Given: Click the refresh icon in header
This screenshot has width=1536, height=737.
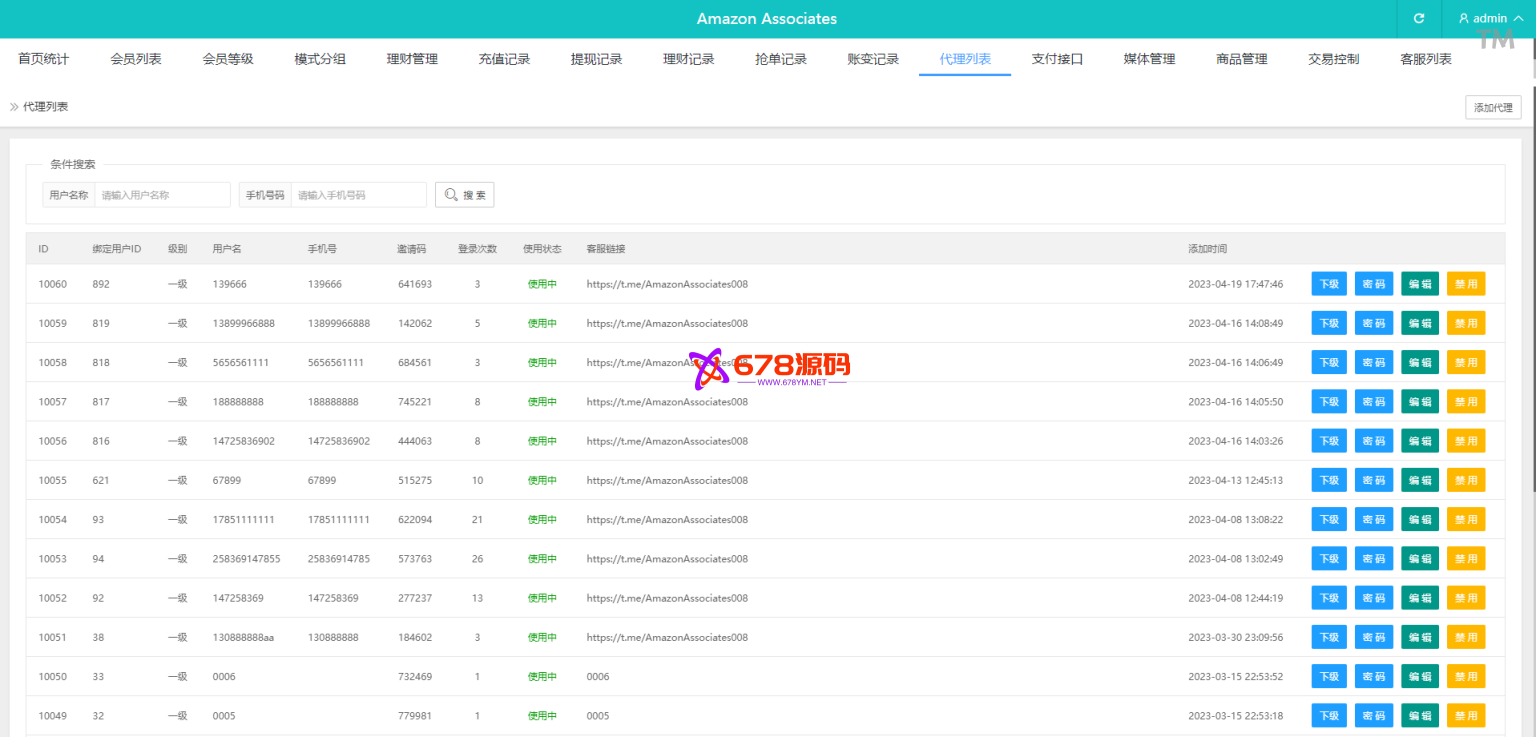Looking at the screenshot, I should pos(1418,19).
